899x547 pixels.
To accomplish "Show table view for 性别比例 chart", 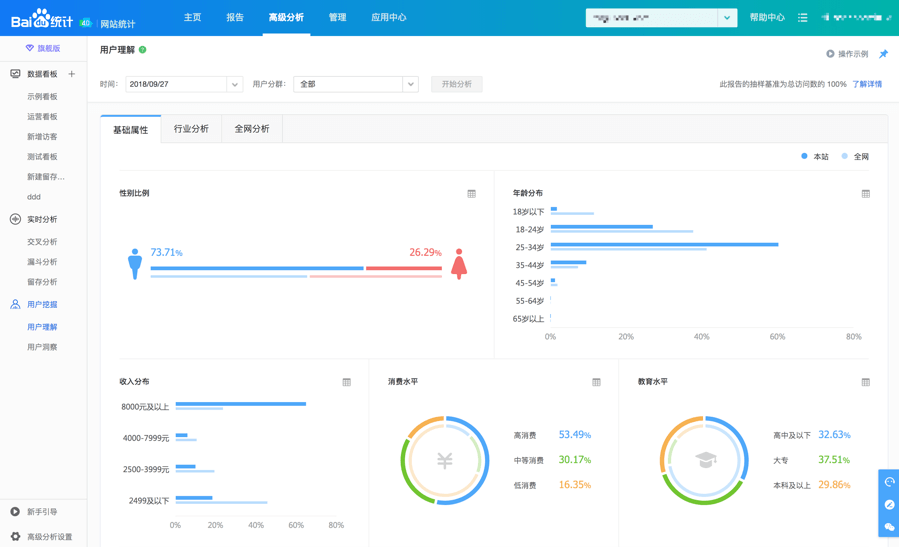I will 471,194.
